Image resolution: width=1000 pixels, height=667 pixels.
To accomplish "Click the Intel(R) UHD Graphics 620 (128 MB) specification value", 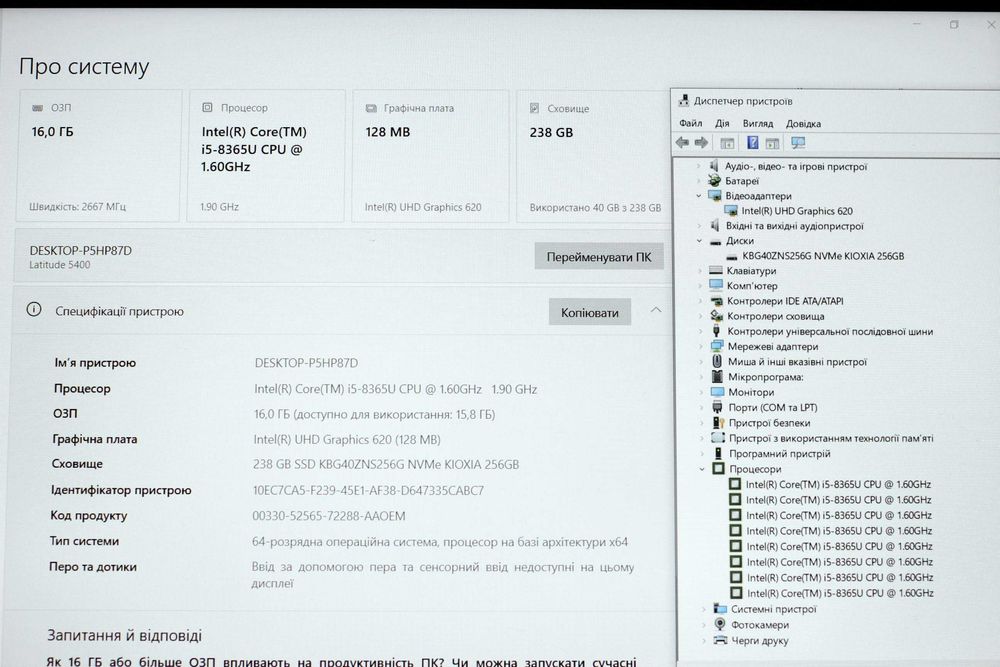I will tap(347, 439).
